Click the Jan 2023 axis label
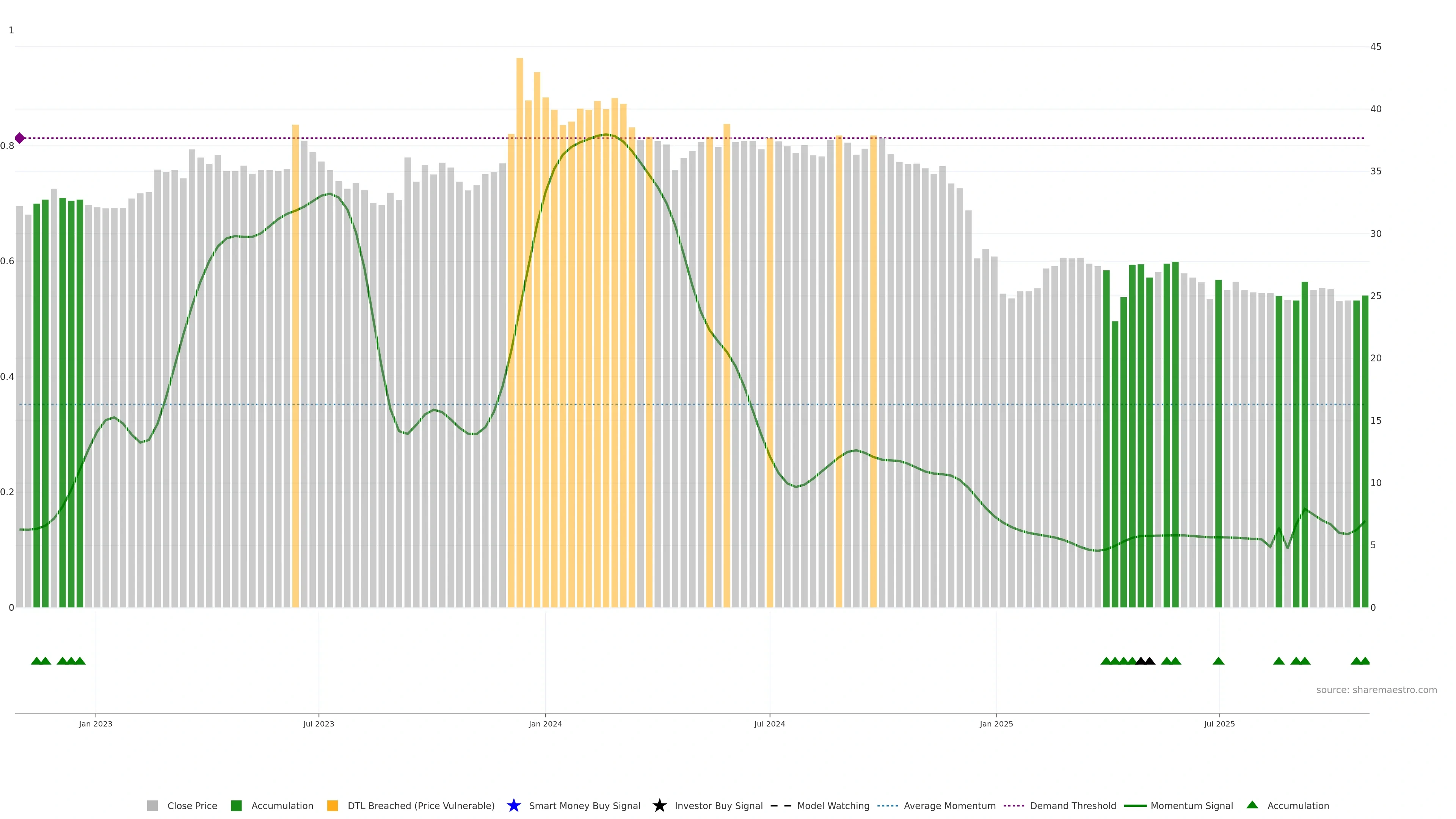This screenshot has height=819, width=1456. coord(96,723)
